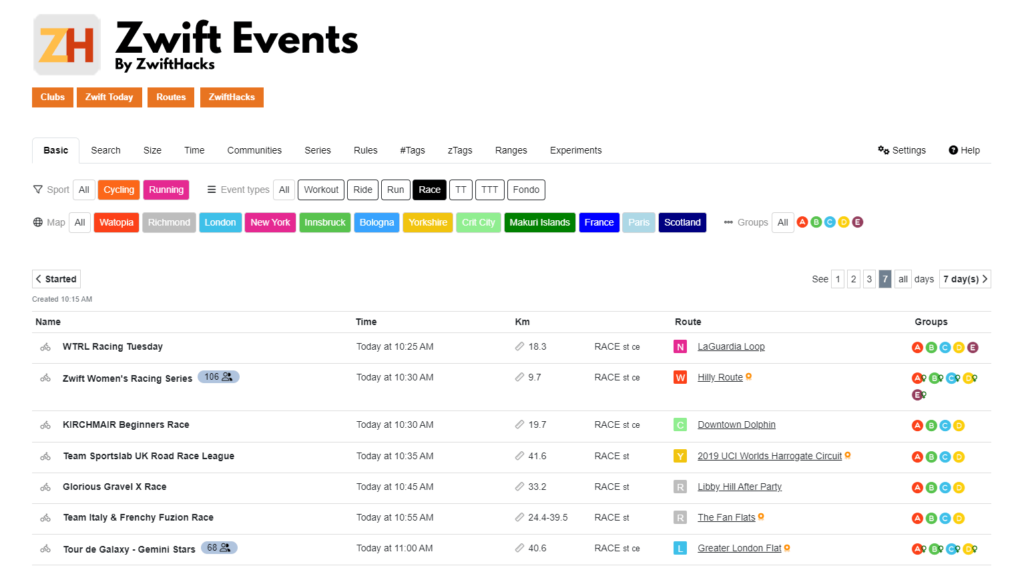Select All in Sport filter
1024x572 pixels.
[x=84, y=190]
